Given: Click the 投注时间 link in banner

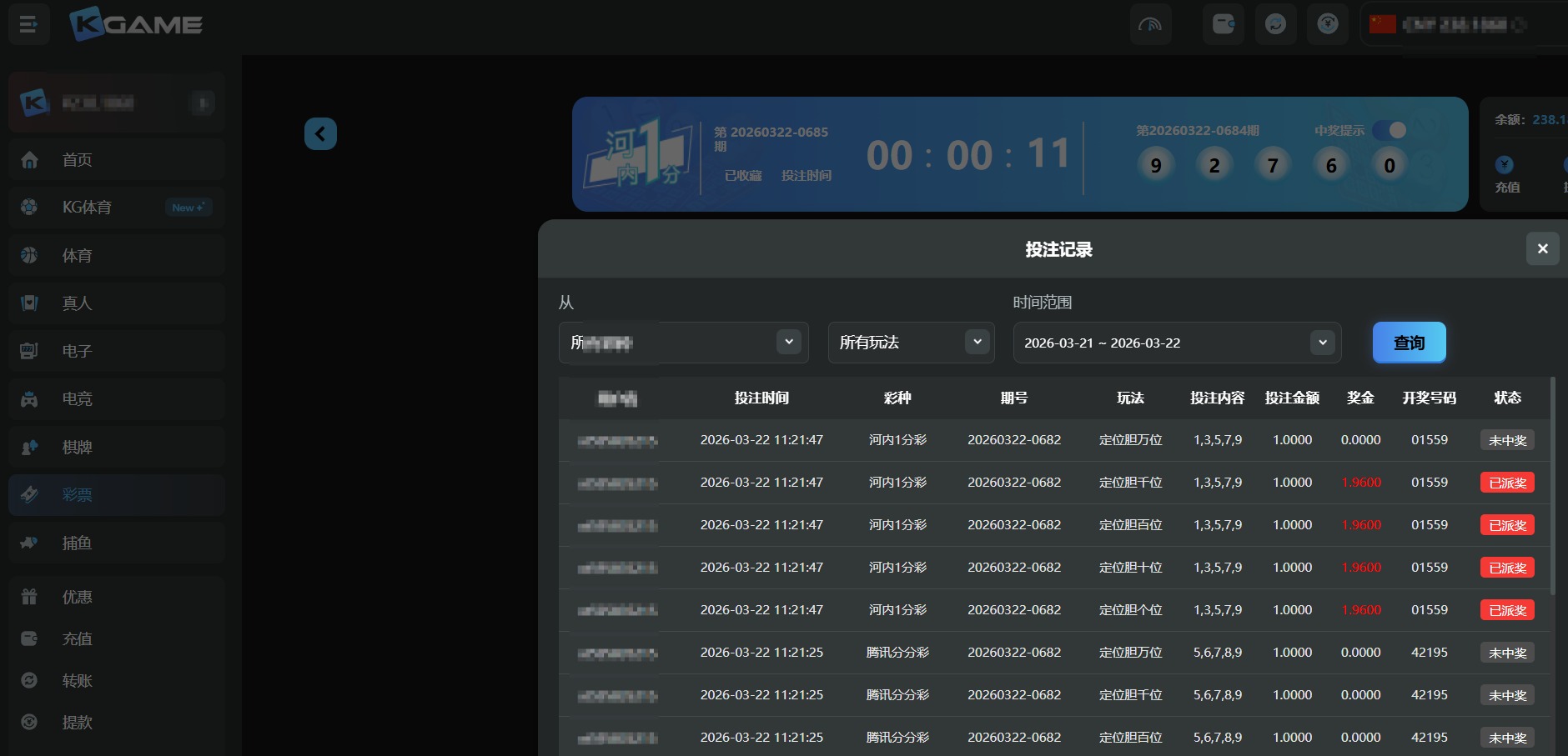Looking at the screenshot, I should (x=806, y=176).
